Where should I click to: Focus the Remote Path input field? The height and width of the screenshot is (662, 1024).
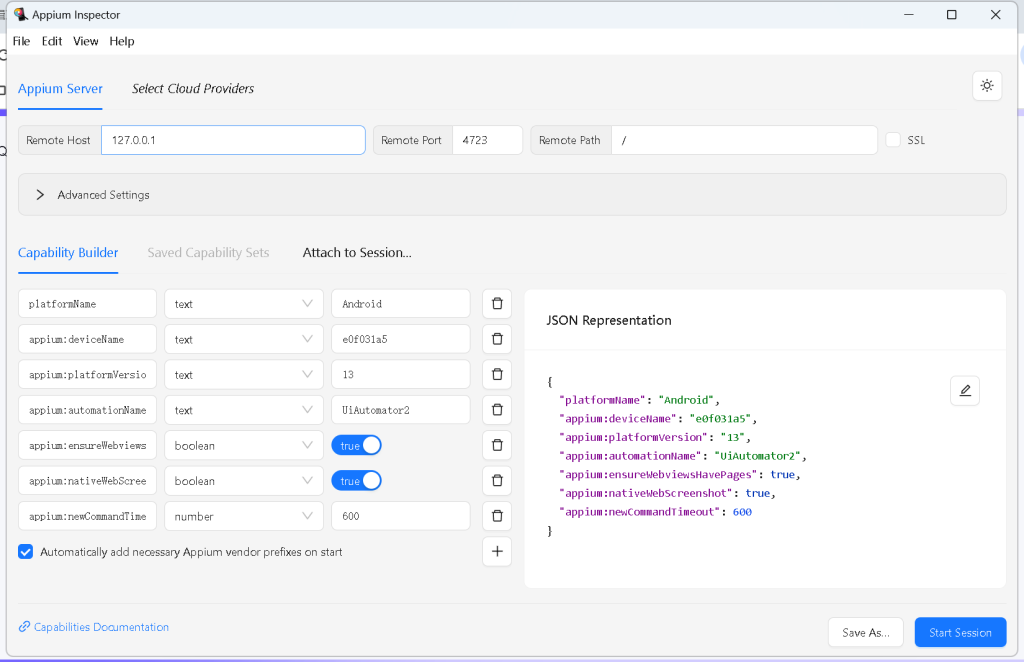click(744, 140)
